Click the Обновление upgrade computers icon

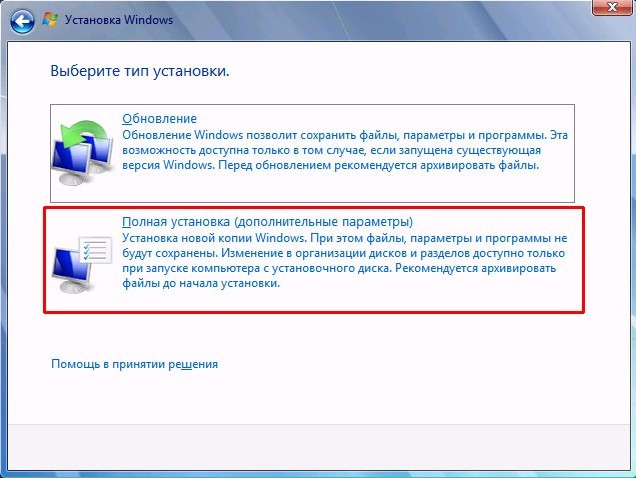click(x=83, y=152)
